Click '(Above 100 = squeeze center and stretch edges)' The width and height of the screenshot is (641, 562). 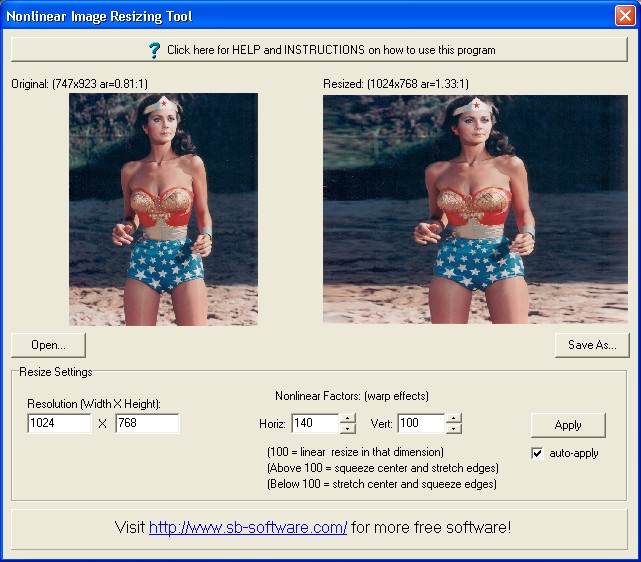point(383,468)
